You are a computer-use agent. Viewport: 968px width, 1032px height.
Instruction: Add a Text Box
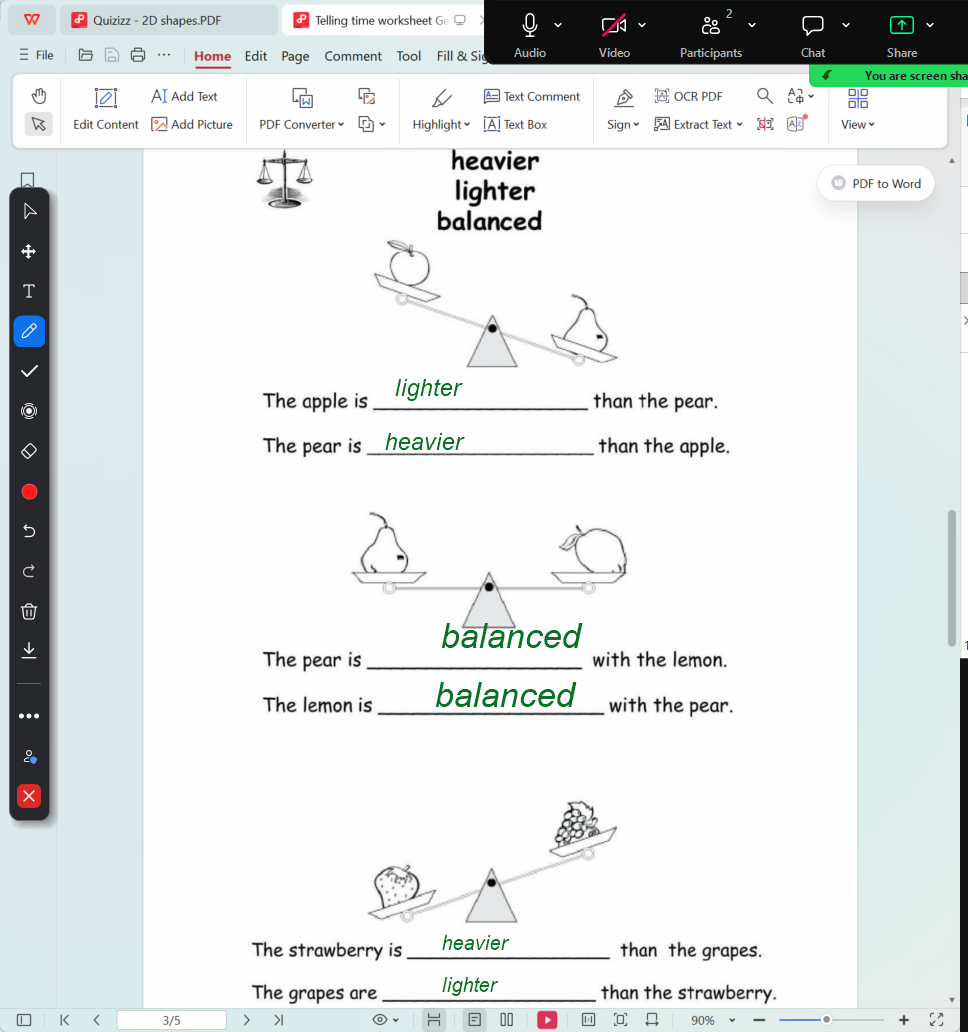(x=515, y=124)
